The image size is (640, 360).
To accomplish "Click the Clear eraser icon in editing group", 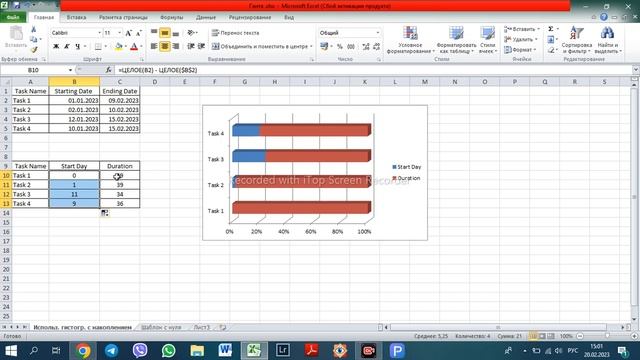I will pos(551,50).
